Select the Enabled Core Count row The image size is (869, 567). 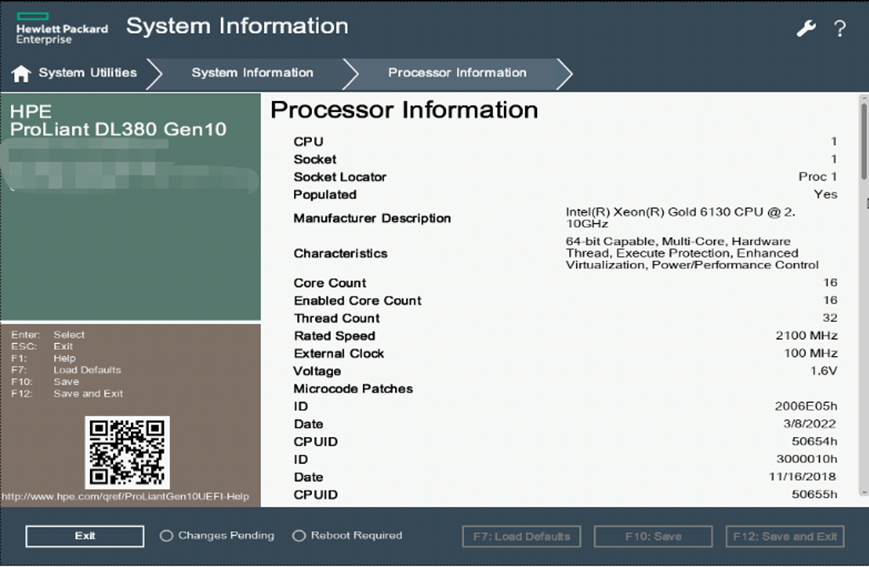tap(357, 301)
